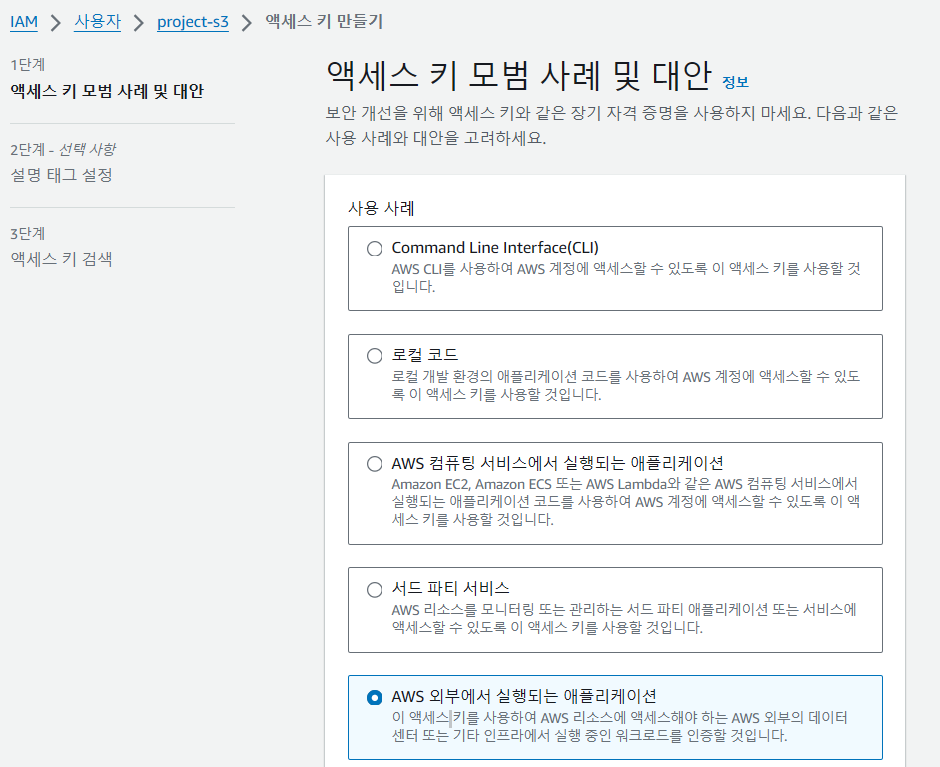The image size is (940, 767).
Task: Click the '1단계' step label
Action: pyautogui.click(x=28, y=64)
